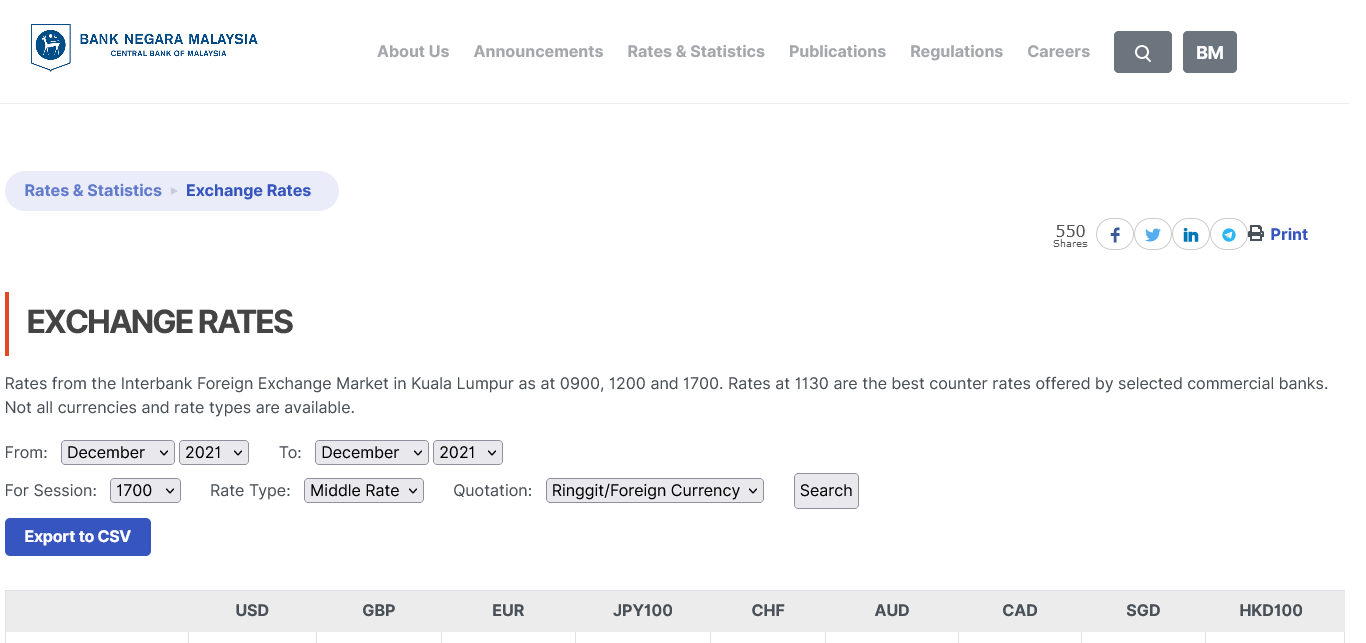Open the Quotation dropdown
1366x643 pixels.
[x=655, y=490]
